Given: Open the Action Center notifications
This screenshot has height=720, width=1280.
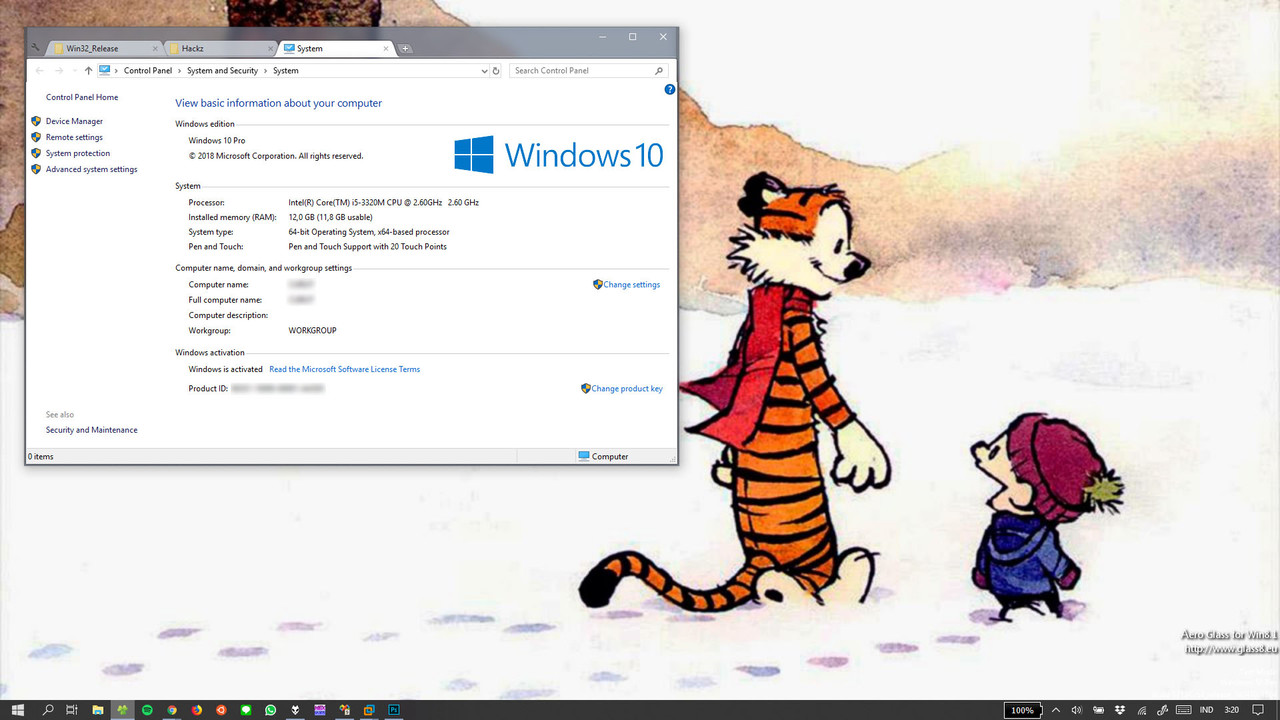Looking at the screenshot, I should tap(1258, 710).
